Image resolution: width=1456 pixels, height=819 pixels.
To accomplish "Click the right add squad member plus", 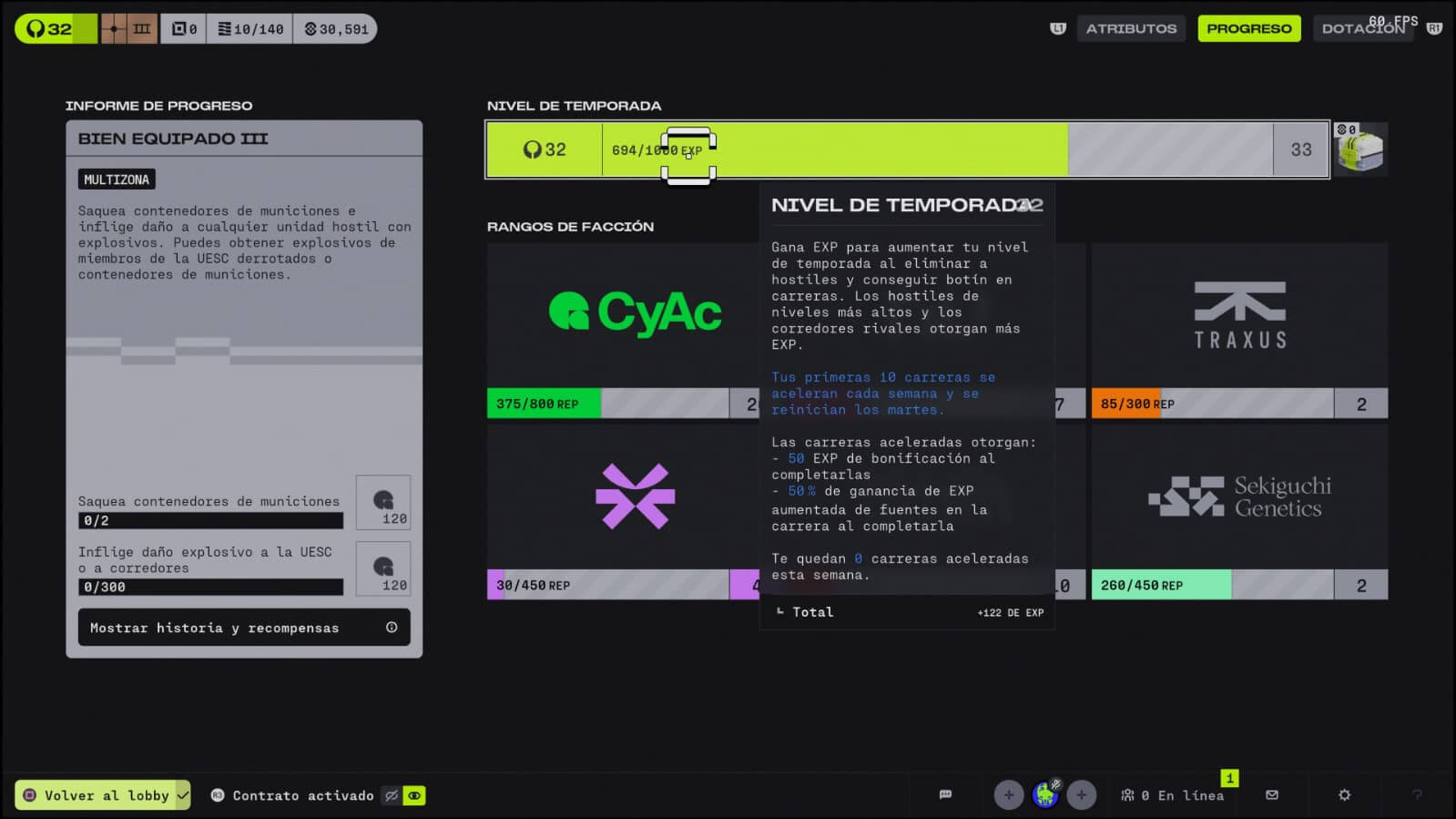I will point(1081,795).
